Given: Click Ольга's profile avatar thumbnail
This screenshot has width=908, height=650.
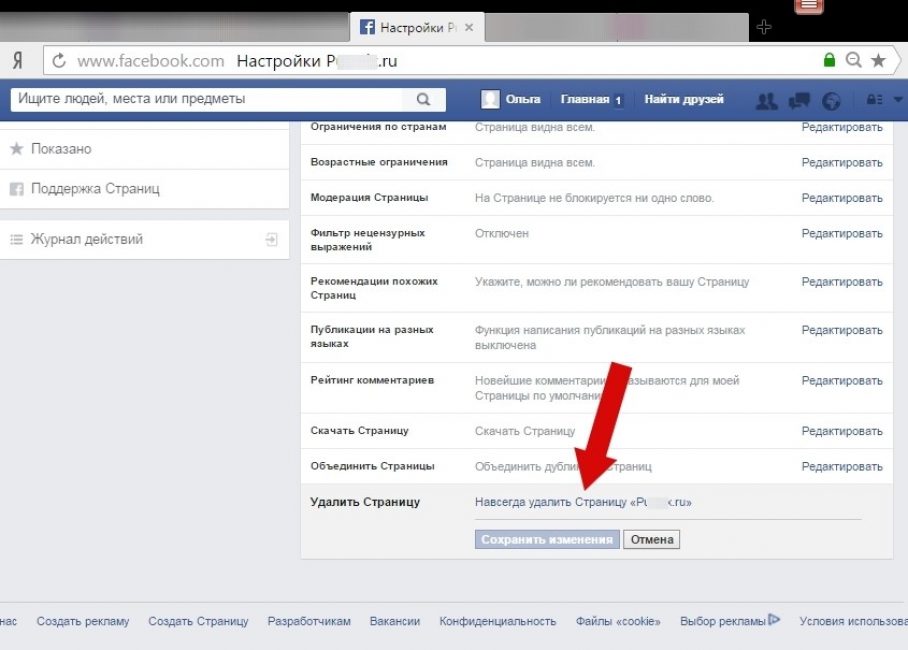Looking at the screenshot, I should click(x=490, y=99).
